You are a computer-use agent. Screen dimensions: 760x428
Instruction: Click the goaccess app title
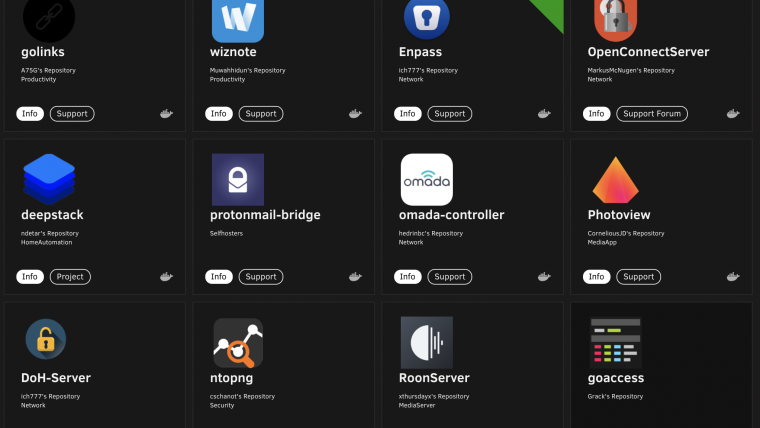click(x=616, y=379)
